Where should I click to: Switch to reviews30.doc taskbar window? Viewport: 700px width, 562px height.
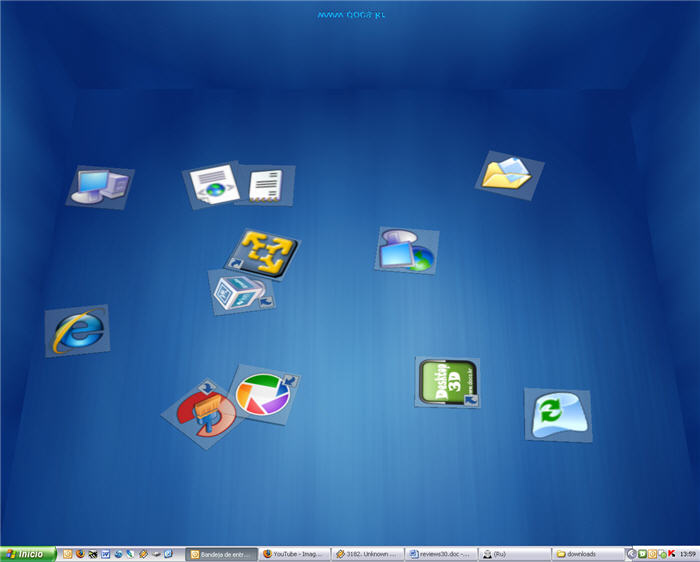(442, 554)
